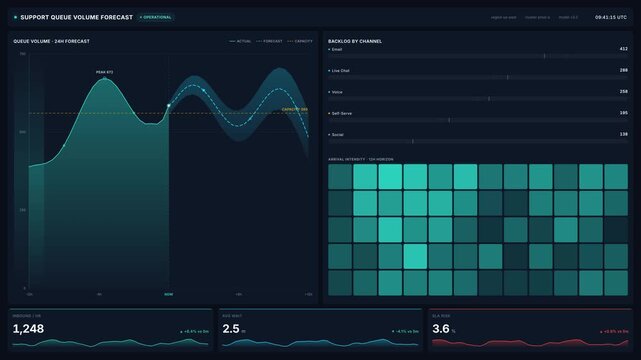Select the Self-Serve backlog bar
This screenshot has width=641, height=360.
click(x=477, y=120)
